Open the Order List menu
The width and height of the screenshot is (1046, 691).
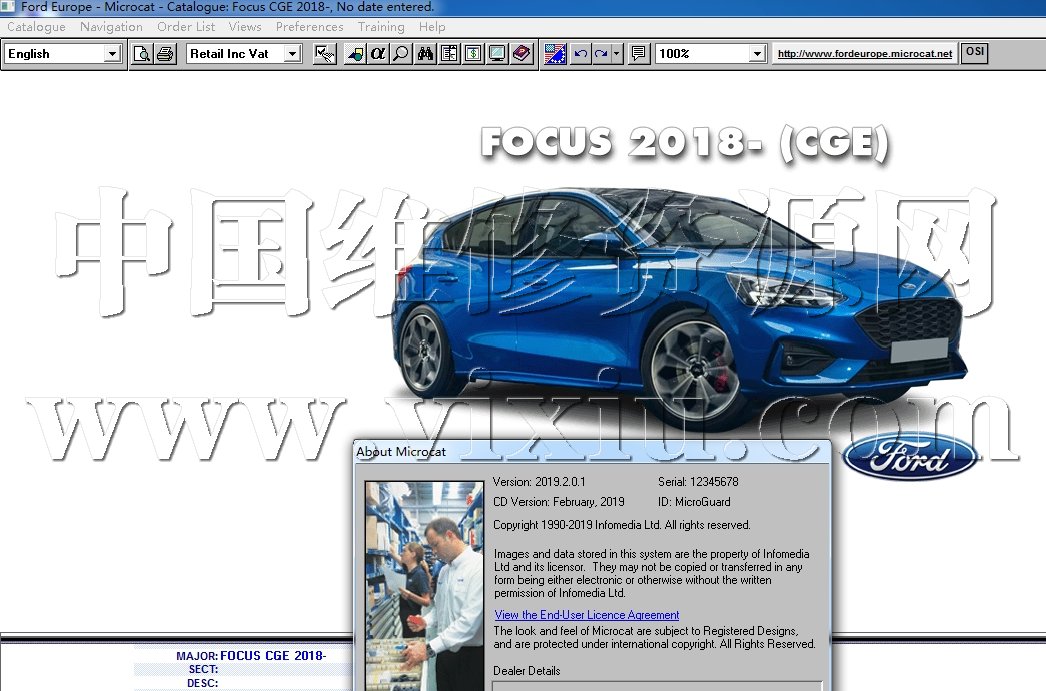[186, 27]
